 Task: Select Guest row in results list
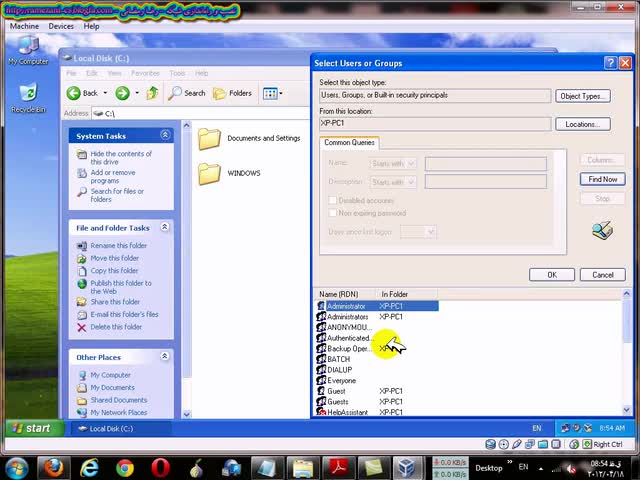point(378,391)
